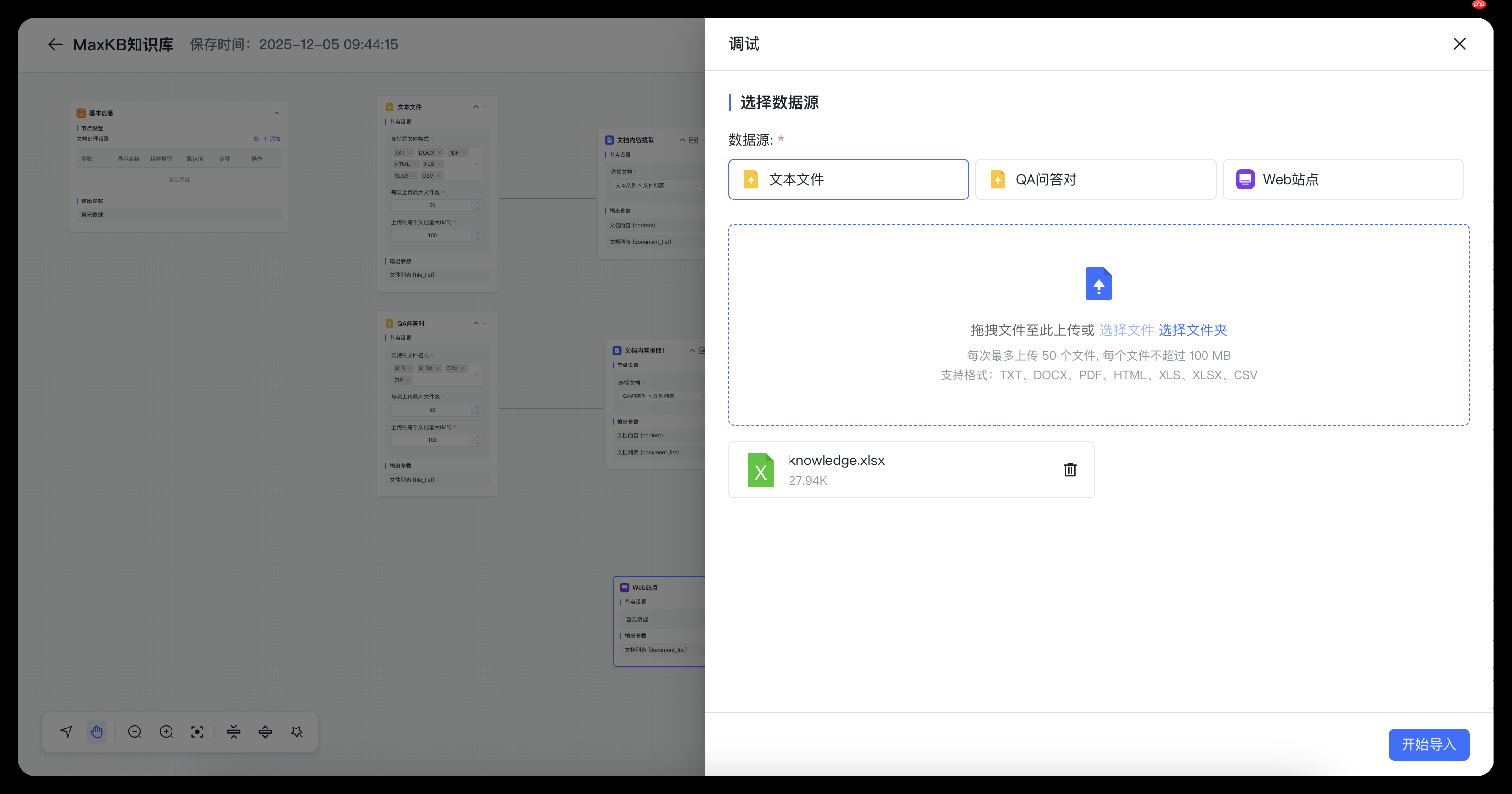Select the pointer navigation tool in canvas toolbar
This screenshot has width=1512, height=794.
(x=65, y=732)
